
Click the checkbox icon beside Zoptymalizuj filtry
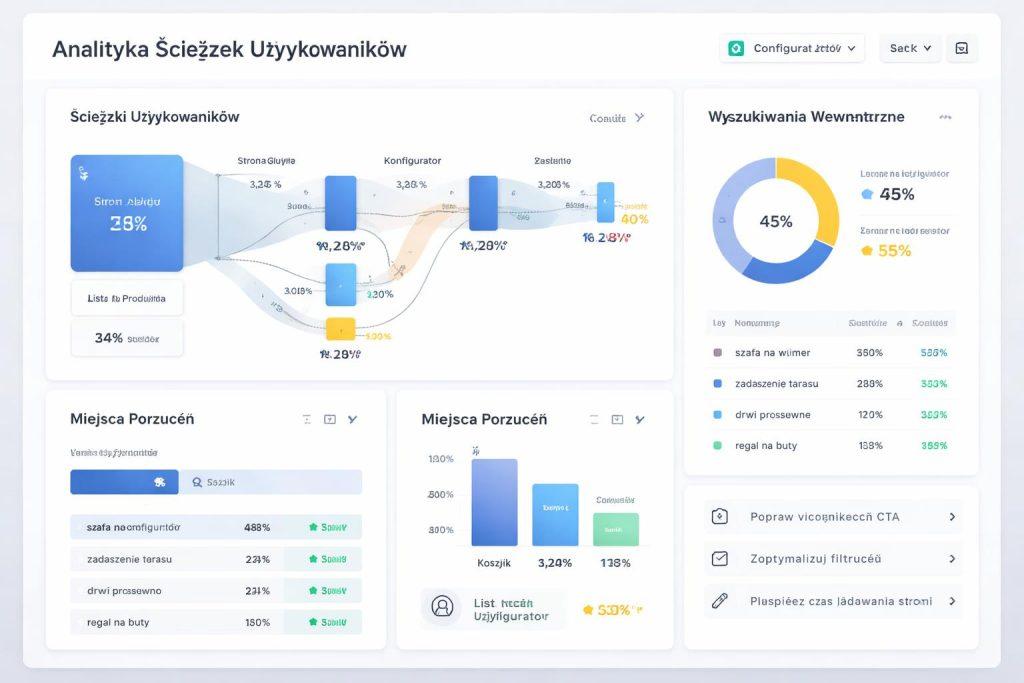(719, 559)
